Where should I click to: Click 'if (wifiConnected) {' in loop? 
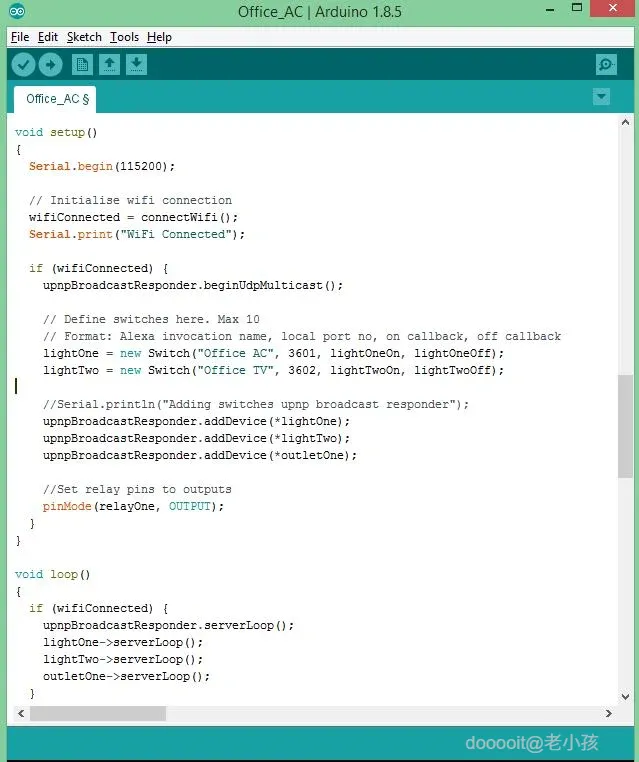[x=99, y=608]
